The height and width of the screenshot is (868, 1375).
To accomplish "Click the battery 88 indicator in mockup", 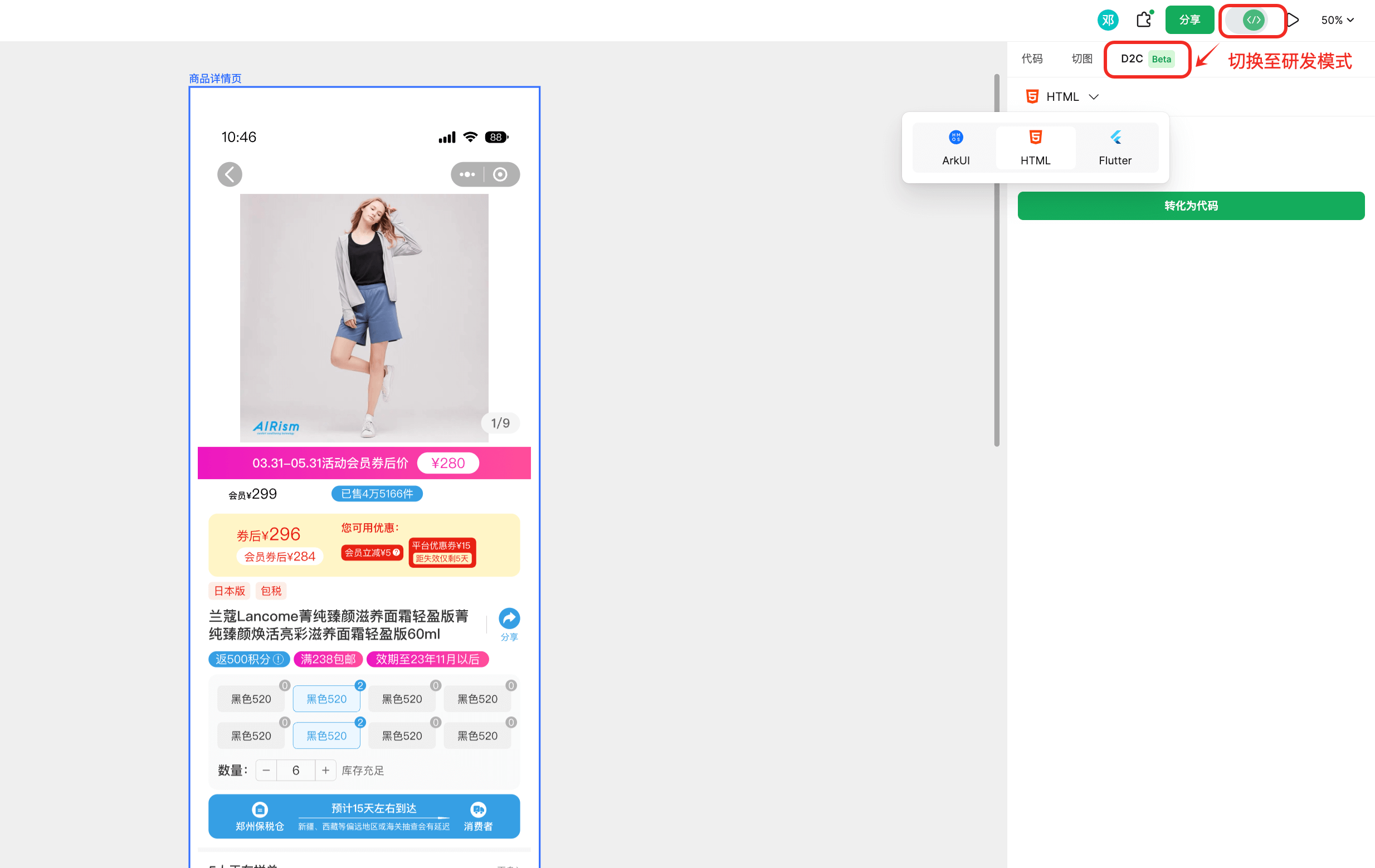I will 496,137.
